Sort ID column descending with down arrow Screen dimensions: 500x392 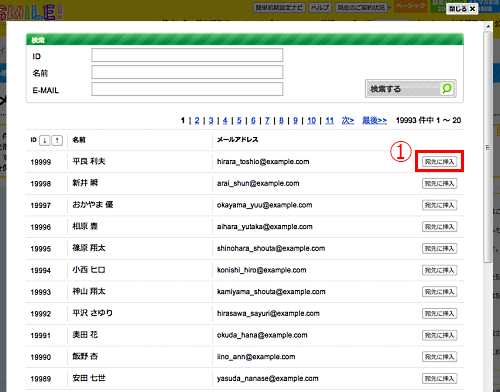45,140
